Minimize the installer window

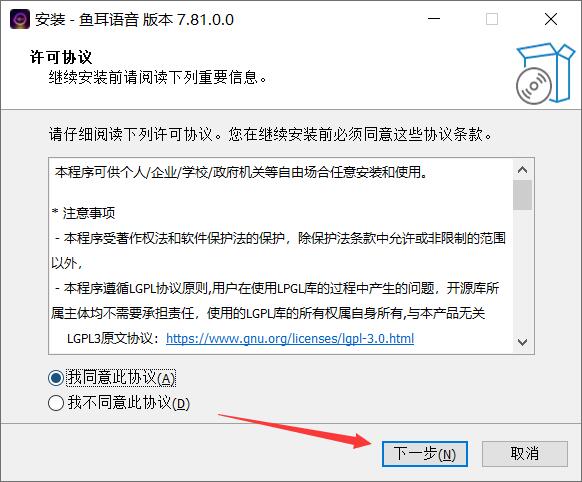pyautogui.click(x=434, y=19)
